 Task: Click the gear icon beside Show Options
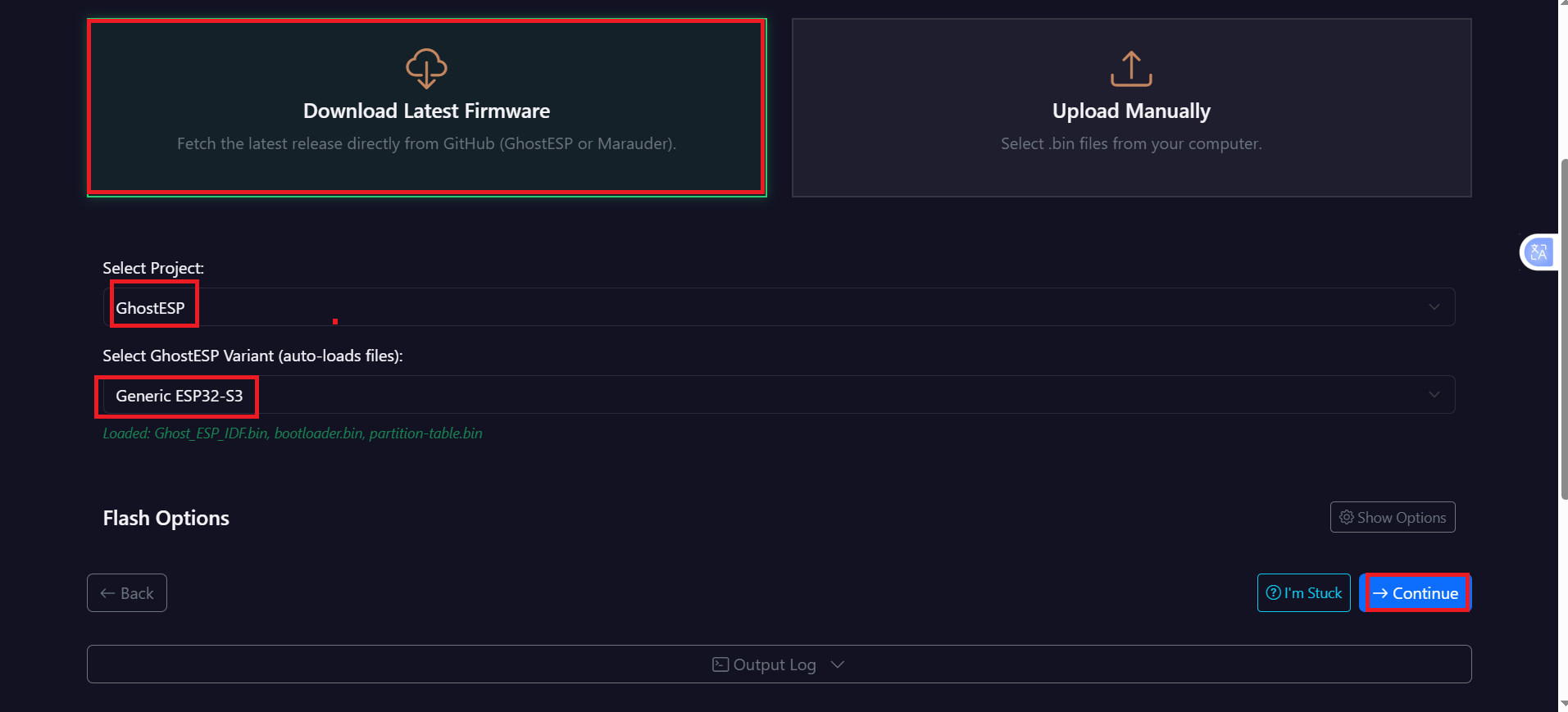click(x=1346, y=517)
